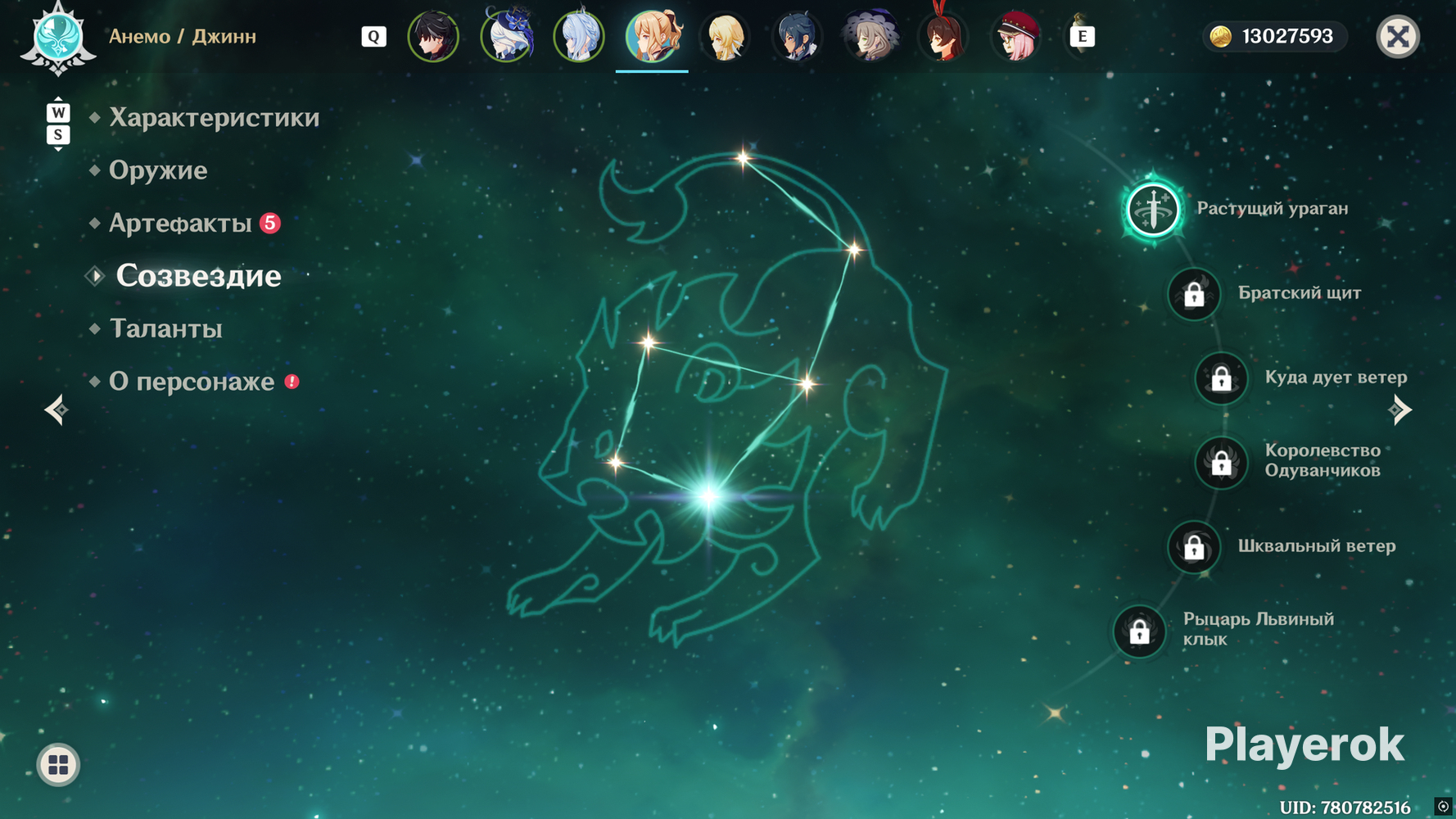Viewport: 1456px width, 819px height.
Task: Go to next character with right arrow
Action: click(x=1400, y=409)
